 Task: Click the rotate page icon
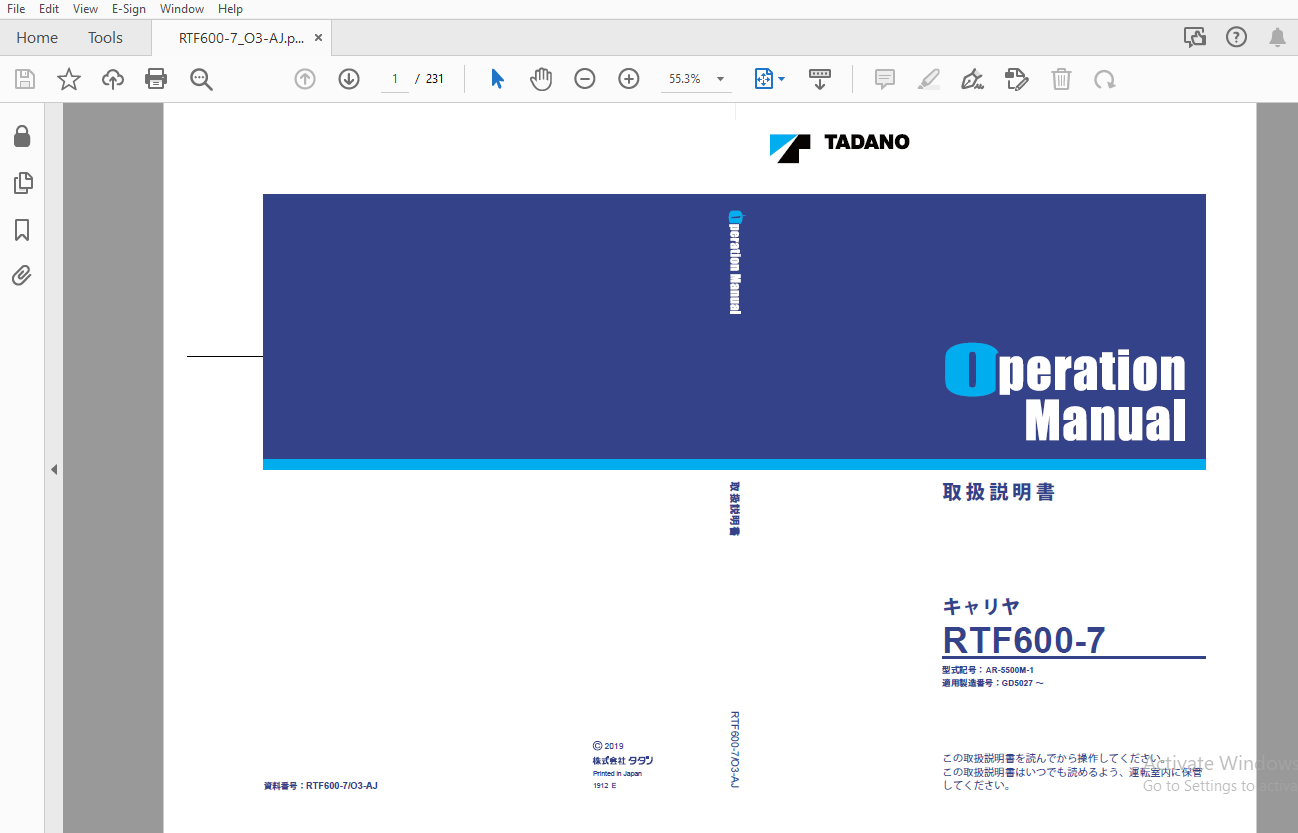1104,79
